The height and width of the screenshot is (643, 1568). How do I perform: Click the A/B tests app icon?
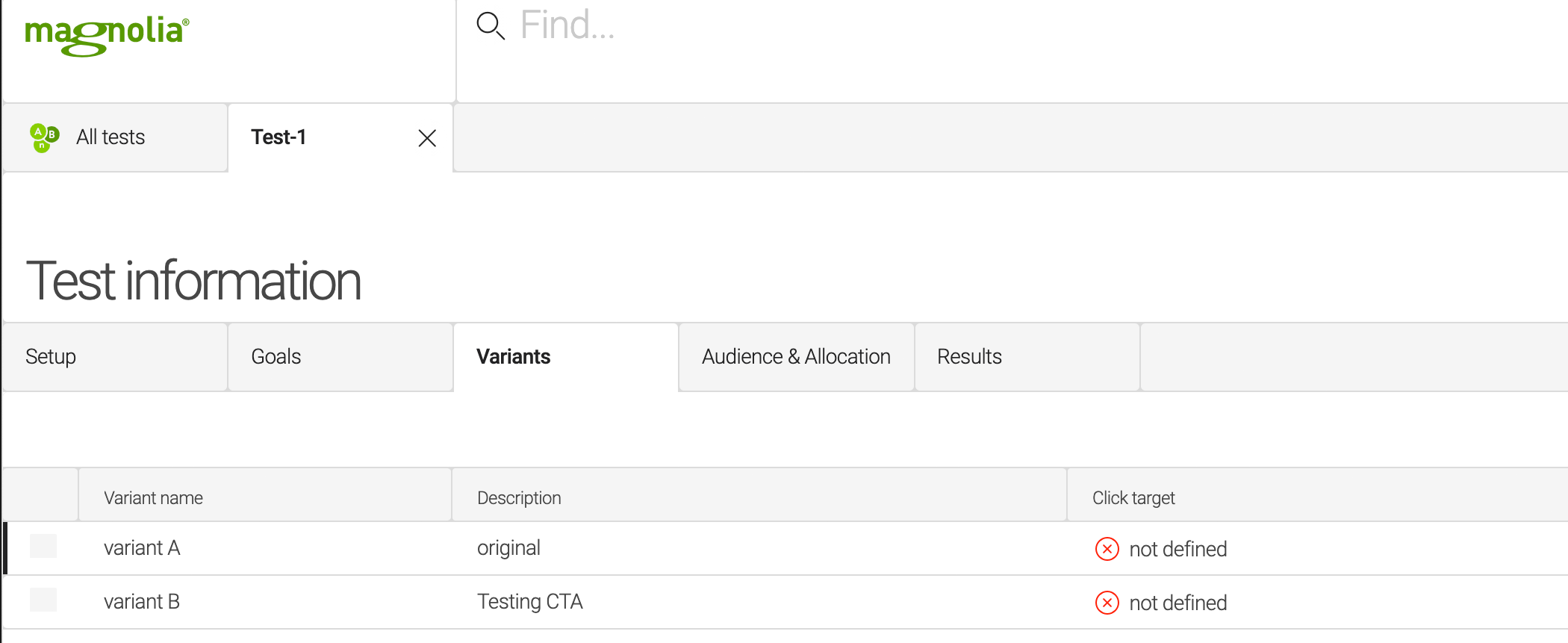click(x=44, y=137)
